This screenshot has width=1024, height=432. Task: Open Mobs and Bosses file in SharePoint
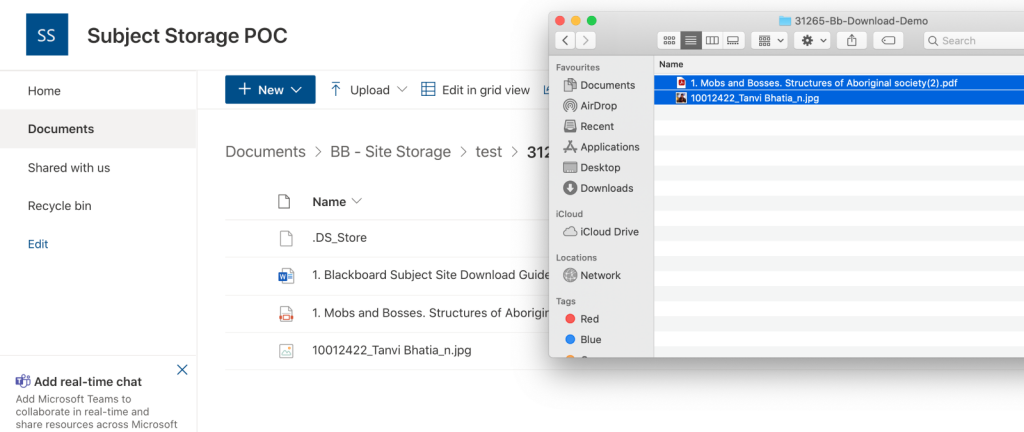430,313
